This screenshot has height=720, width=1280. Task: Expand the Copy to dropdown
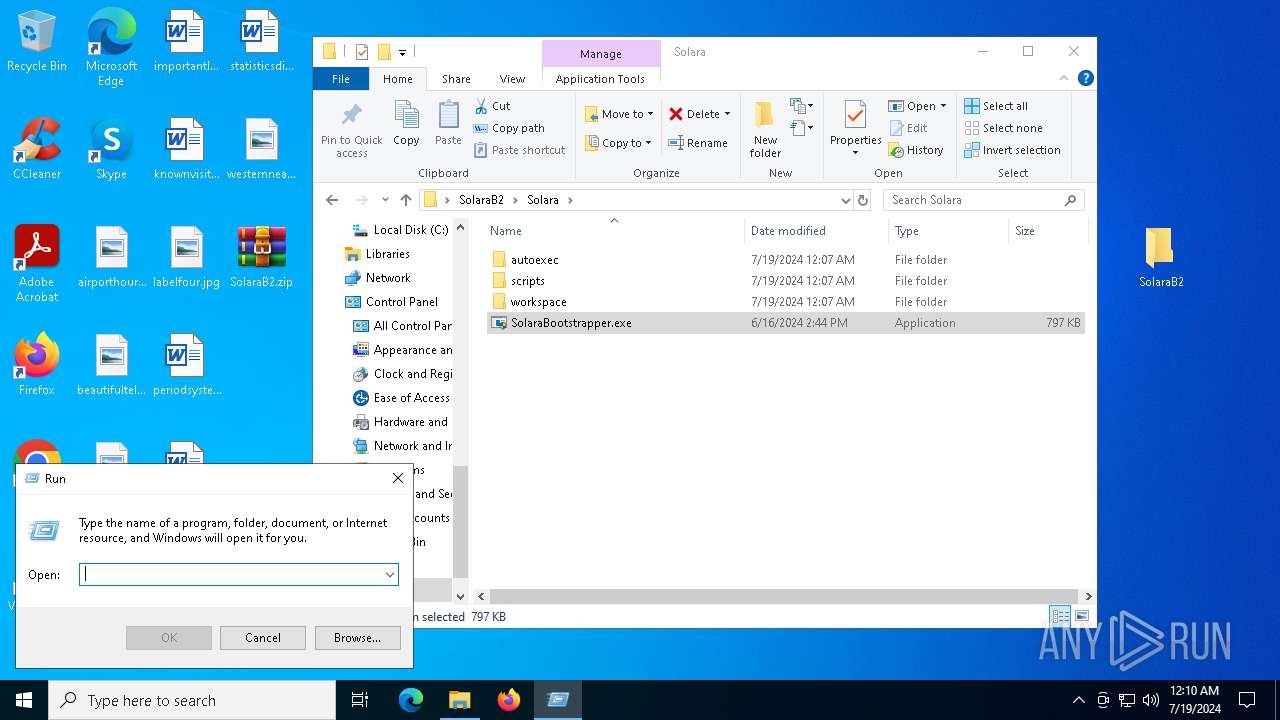[x=648, y=143]
